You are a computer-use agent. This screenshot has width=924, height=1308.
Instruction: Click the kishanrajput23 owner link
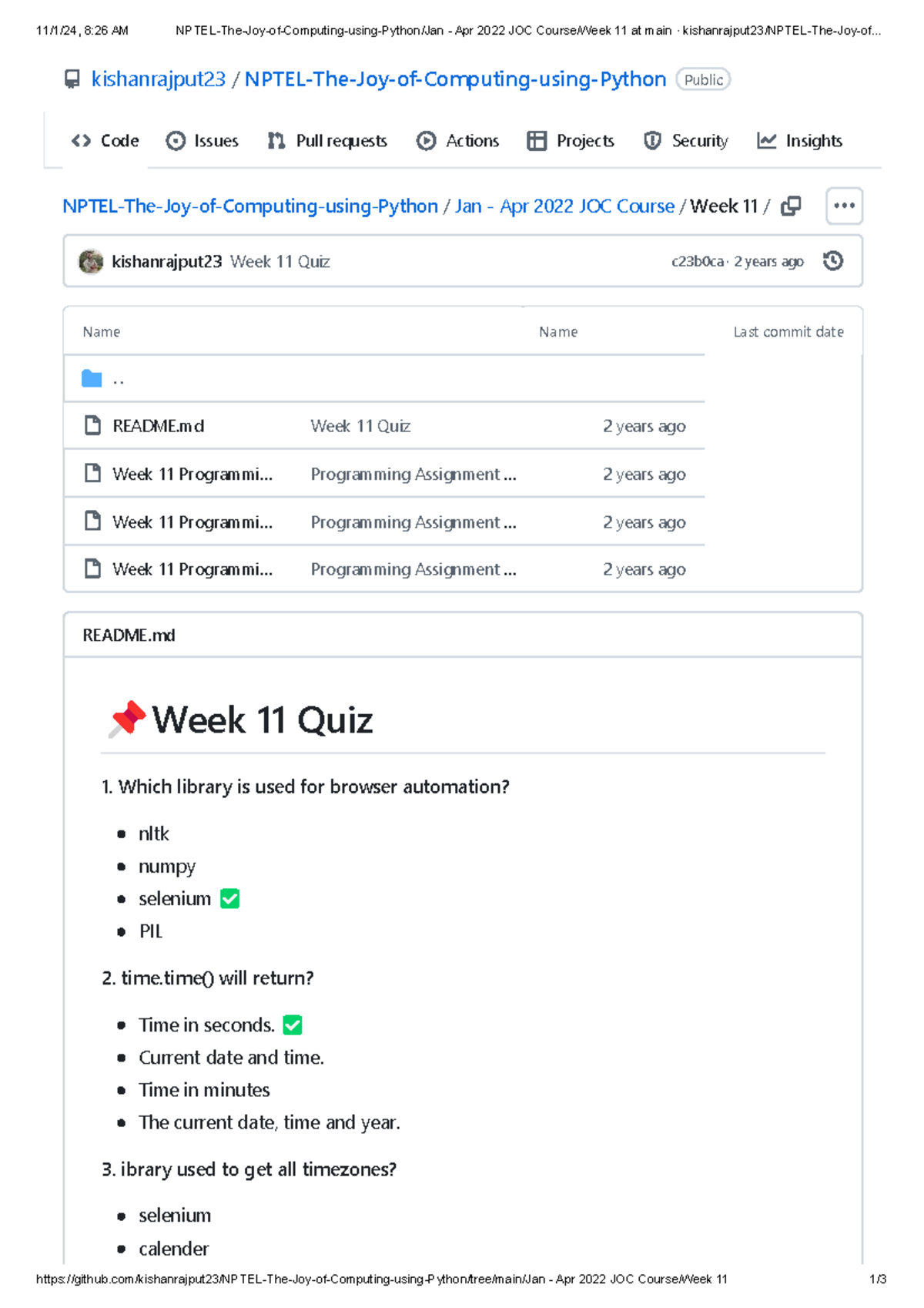coord(159,79)
